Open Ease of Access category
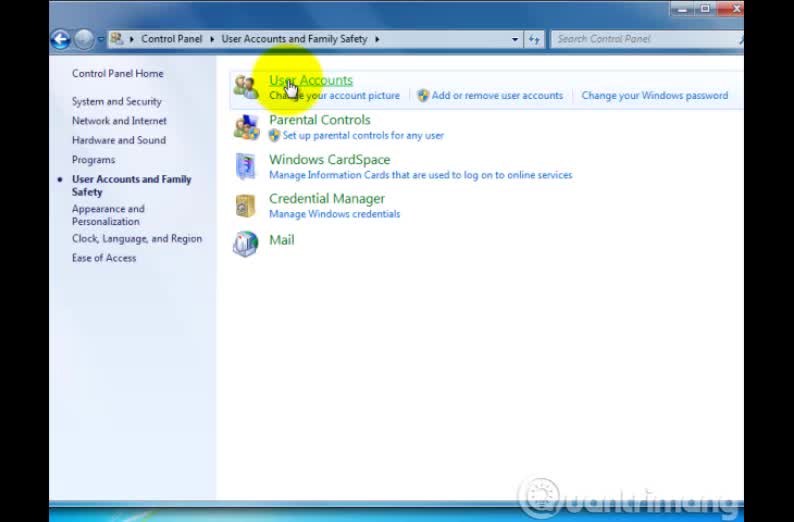Viewport: 794px width, 522px height. (104, 258)
